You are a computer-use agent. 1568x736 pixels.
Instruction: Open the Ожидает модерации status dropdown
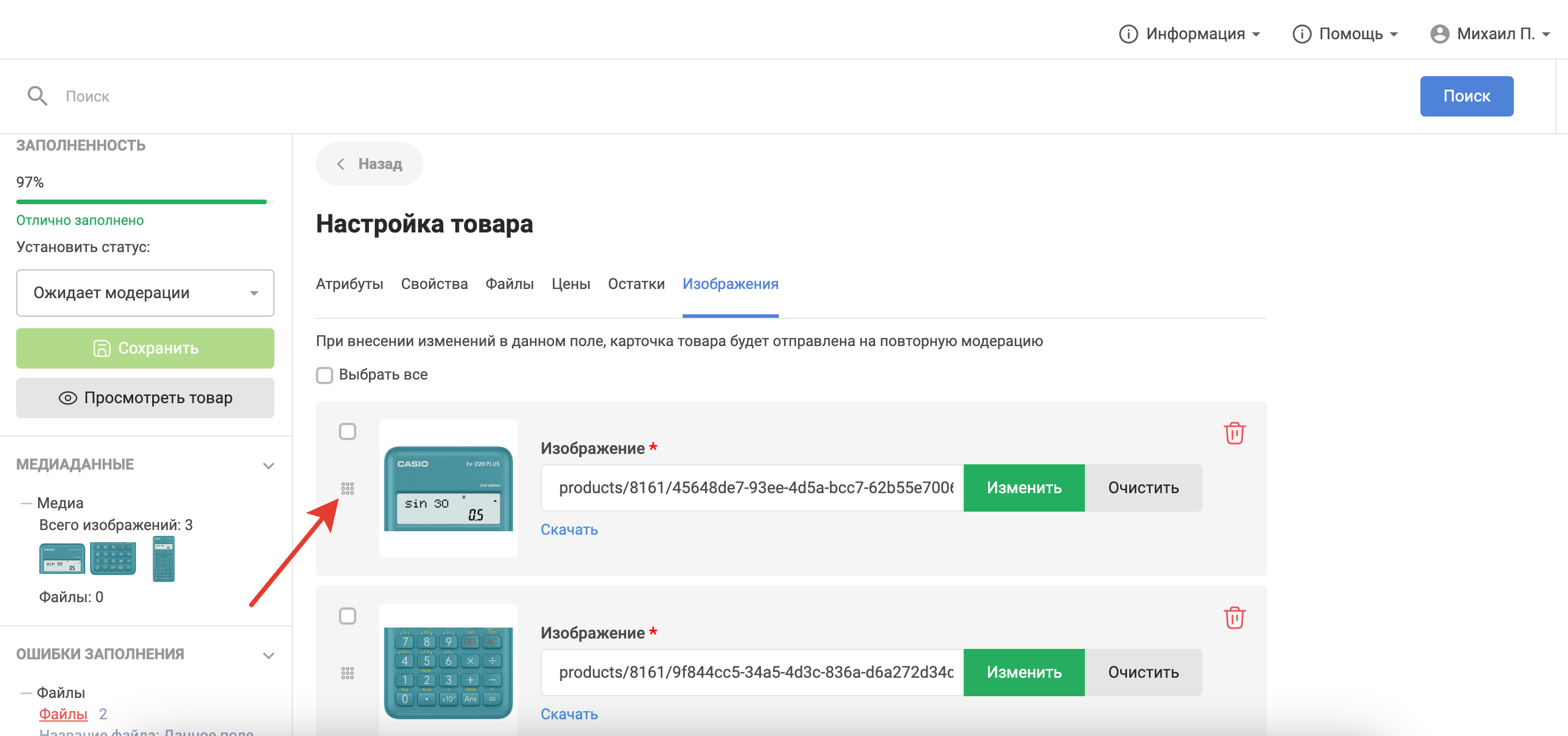145,293
